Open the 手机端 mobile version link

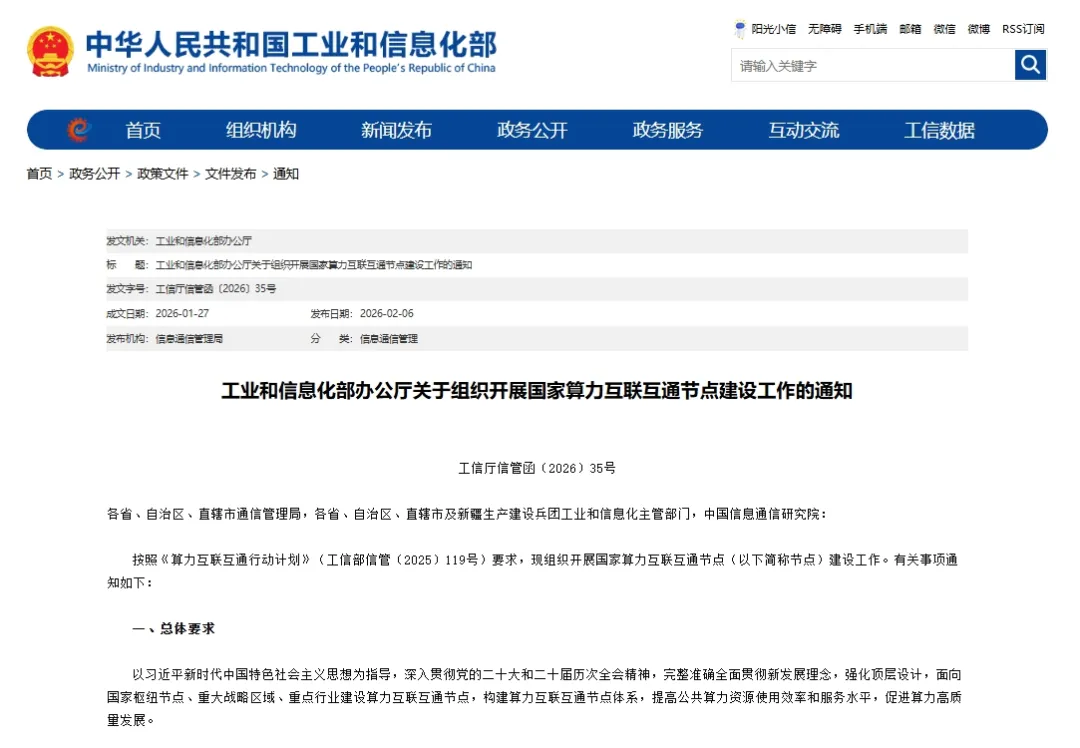870,29
